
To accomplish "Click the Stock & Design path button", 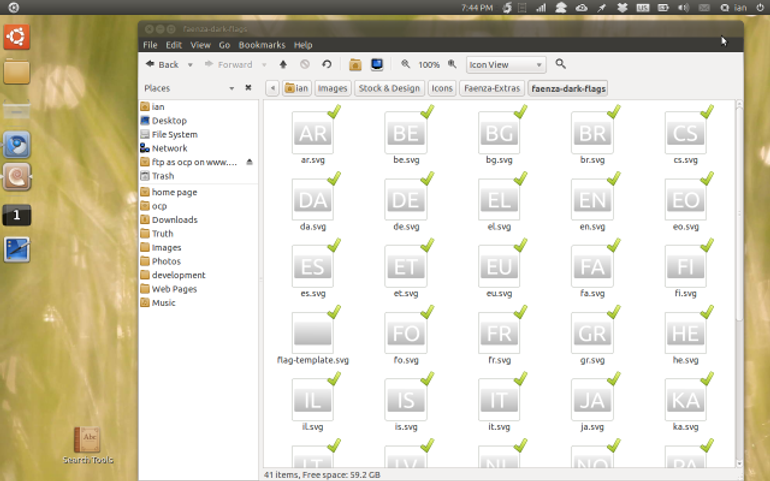I will coord(389,88).
